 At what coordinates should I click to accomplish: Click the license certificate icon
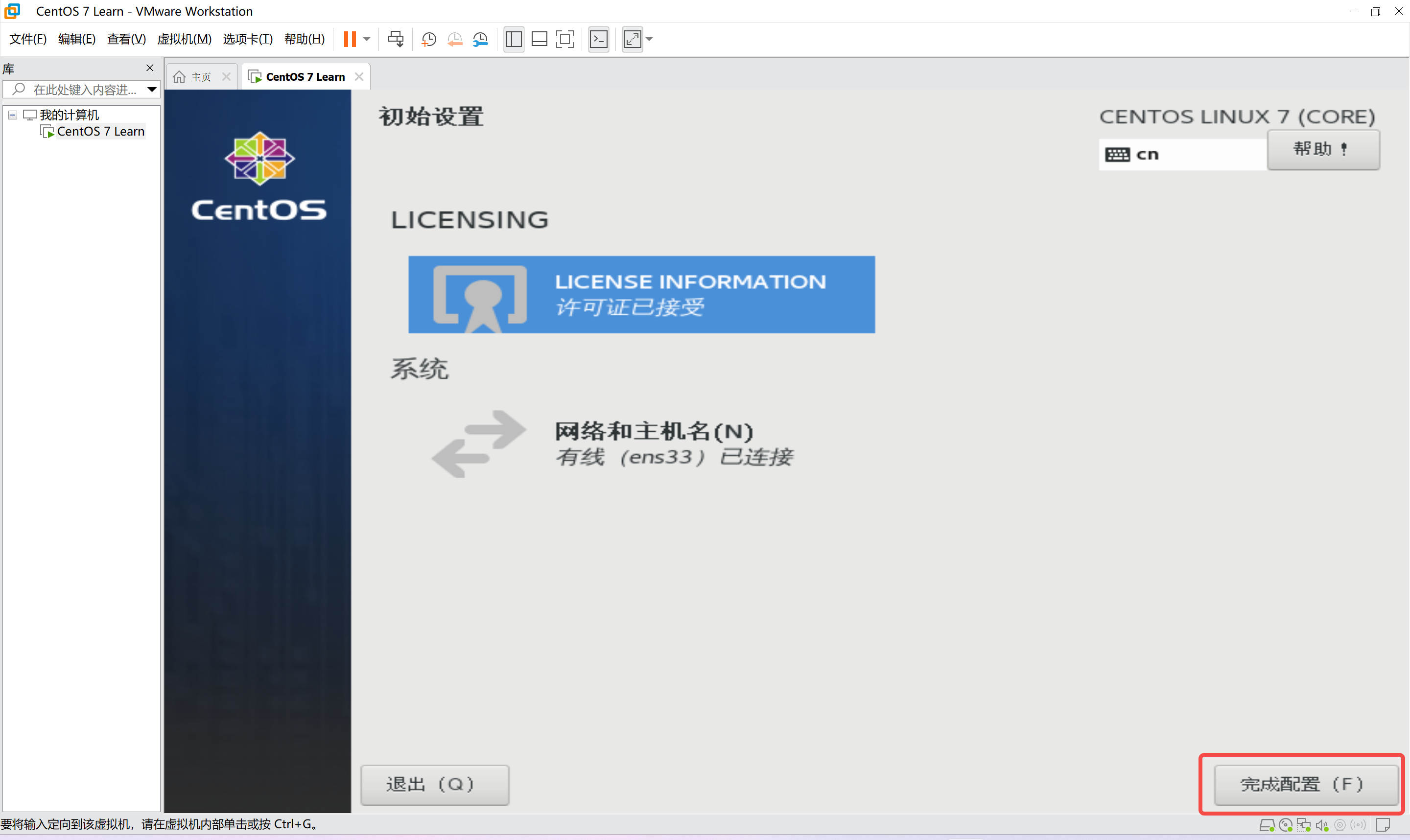pyautogui.click(x=480, y=299)
